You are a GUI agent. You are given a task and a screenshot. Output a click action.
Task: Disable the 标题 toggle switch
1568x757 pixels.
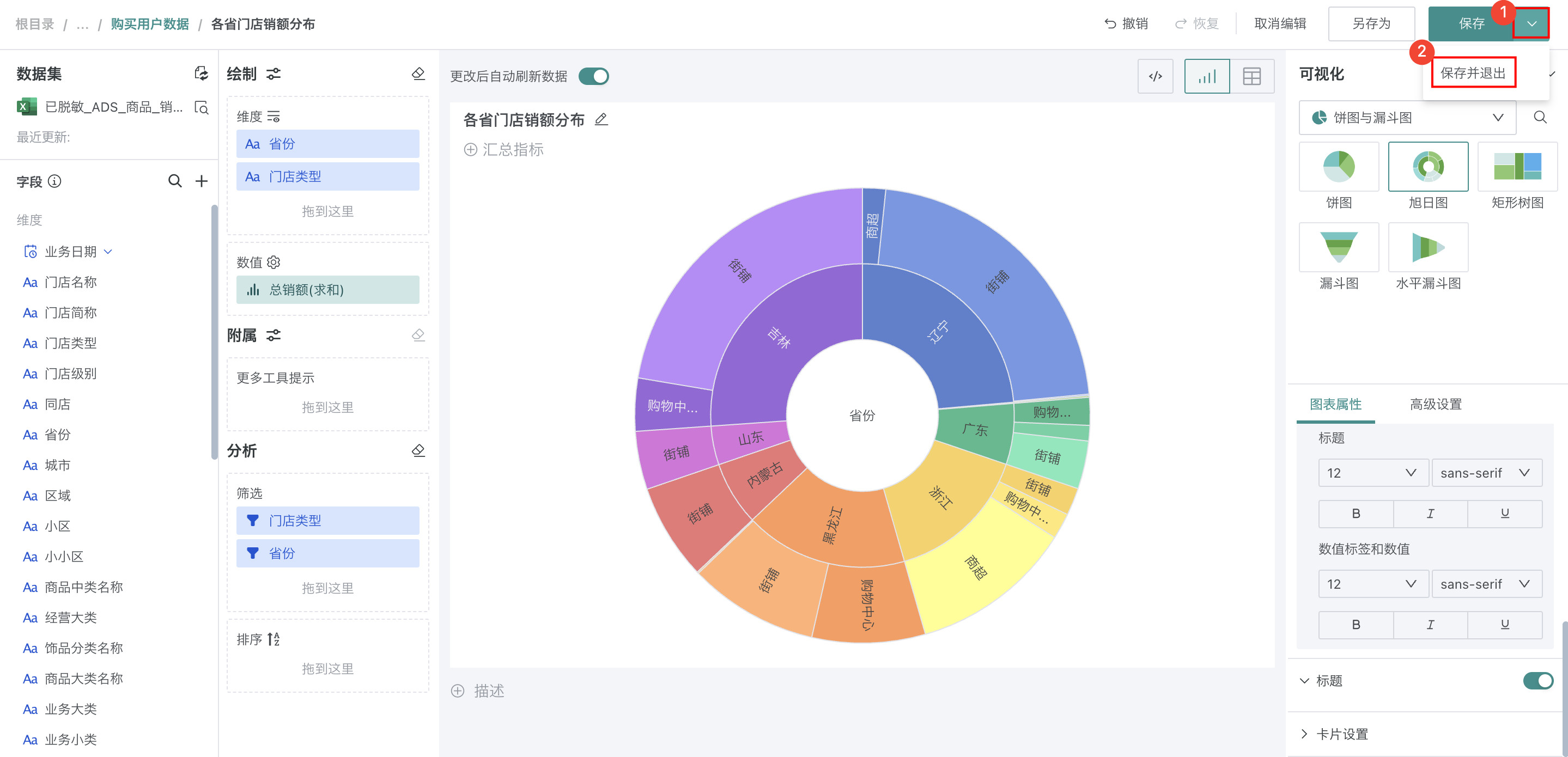point(1537,680)
